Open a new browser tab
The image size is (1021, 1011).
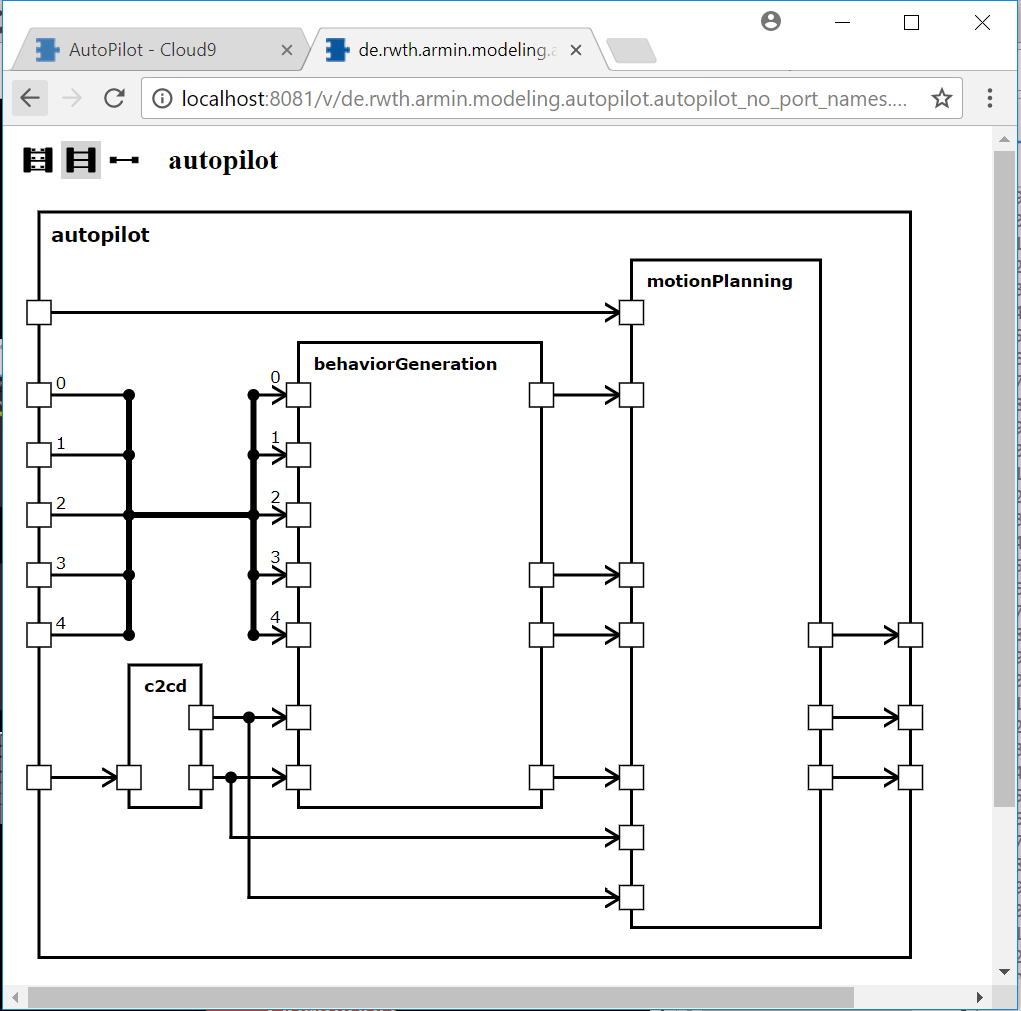tap(631, 51)
